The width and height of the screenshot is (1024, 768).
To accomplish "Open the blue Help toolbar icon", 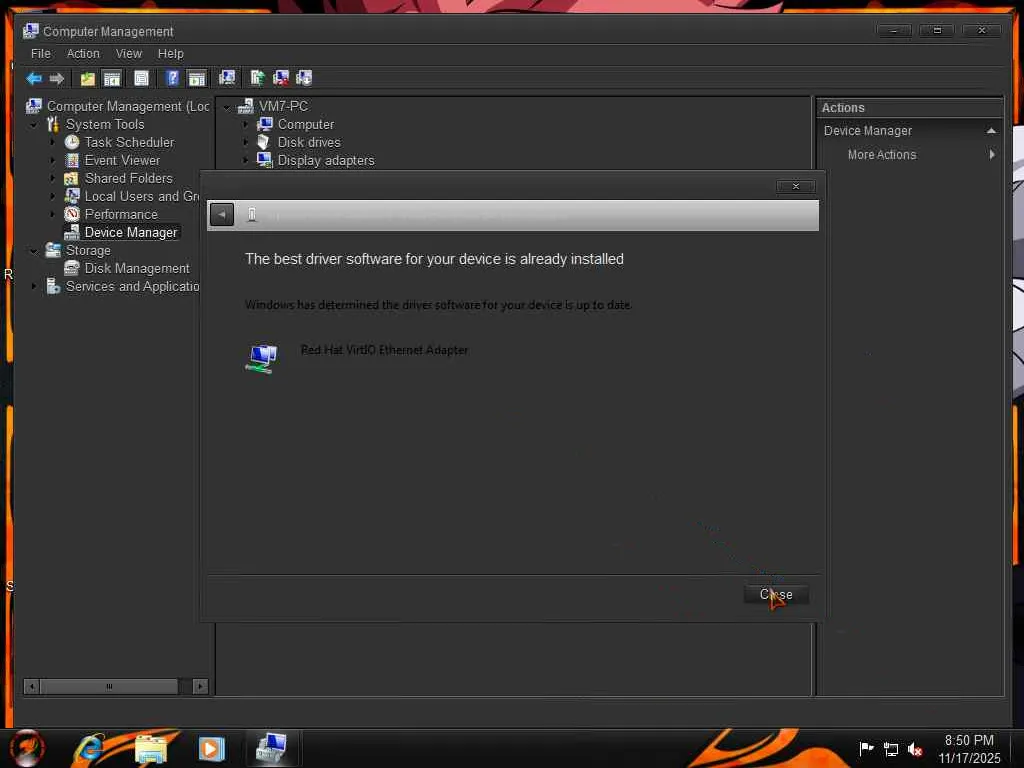I will (x=172, y=78).
